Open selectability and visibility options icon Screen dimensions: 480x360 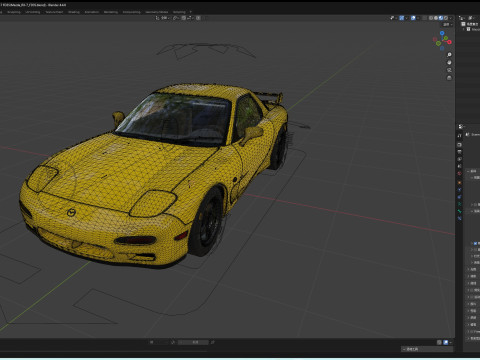(x=392, y=18)
